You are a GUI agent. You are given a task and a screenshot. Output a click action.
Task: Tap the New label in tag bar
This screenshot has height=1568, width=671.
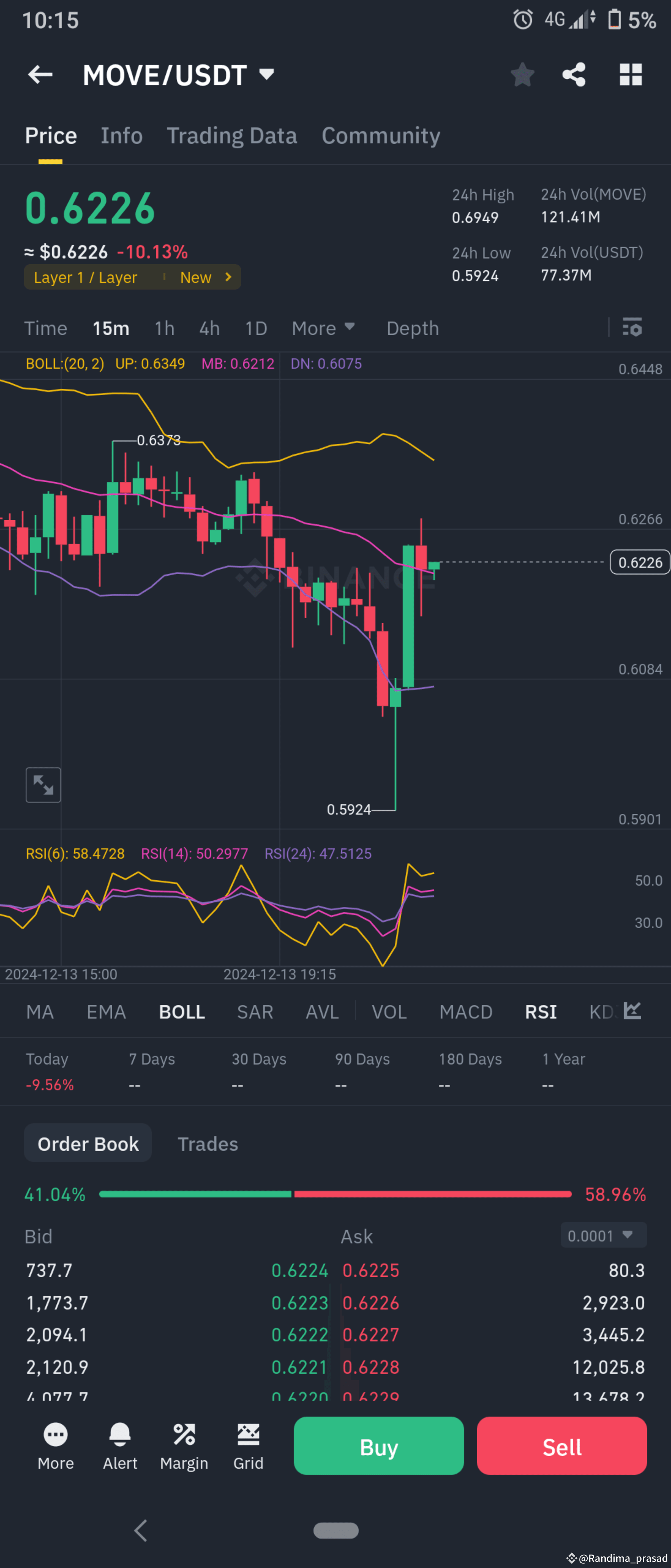pyautogui.click(x=196, y=277)
